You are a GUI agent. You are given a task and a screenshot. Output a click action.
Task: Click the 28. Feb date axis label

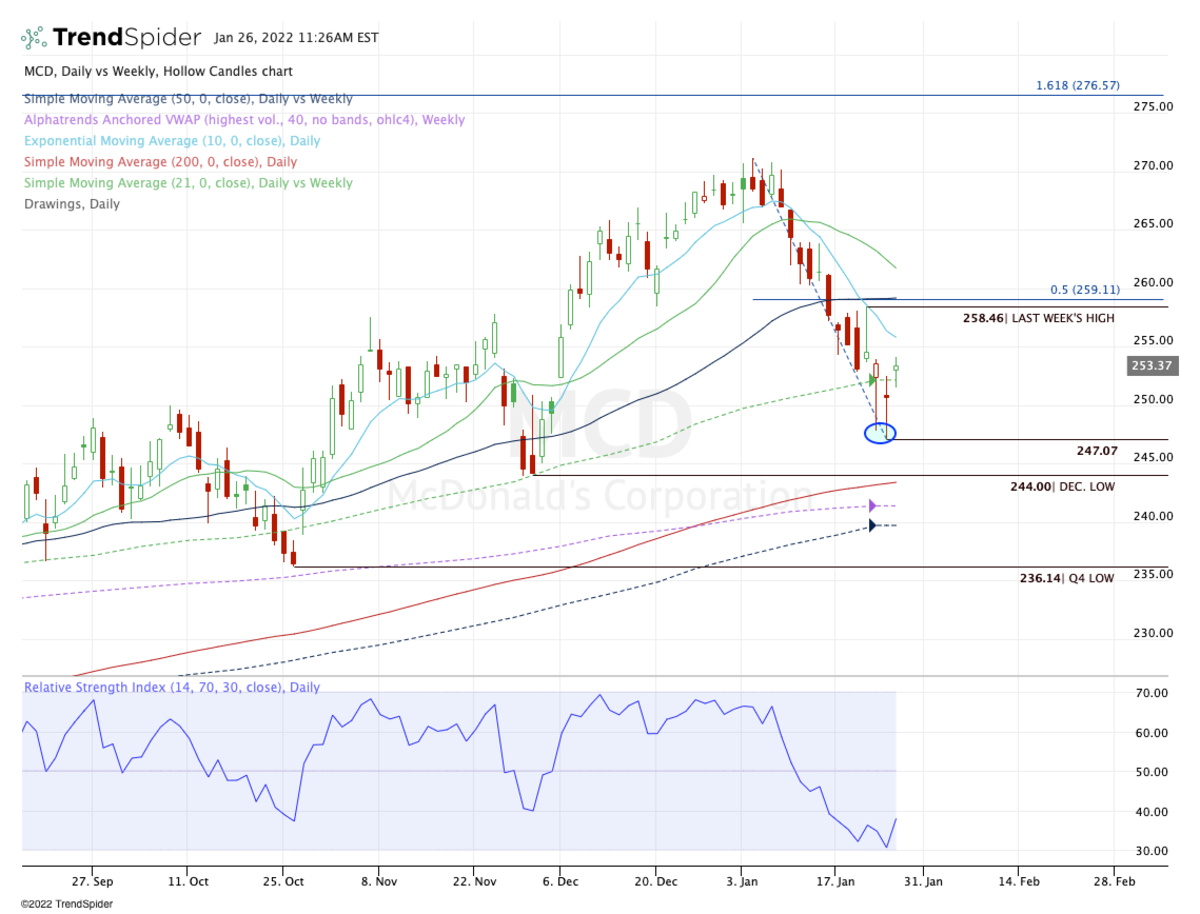pyautogui.click(x=1113, y=882)
